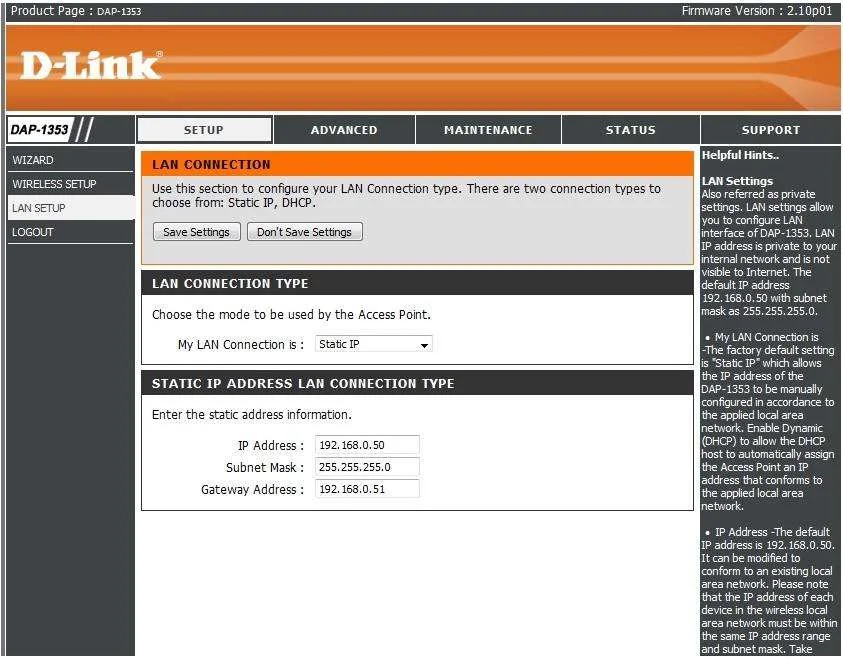
Task: Click the 'LAN CONNECTION TYPE' section header
Action: 417,283
